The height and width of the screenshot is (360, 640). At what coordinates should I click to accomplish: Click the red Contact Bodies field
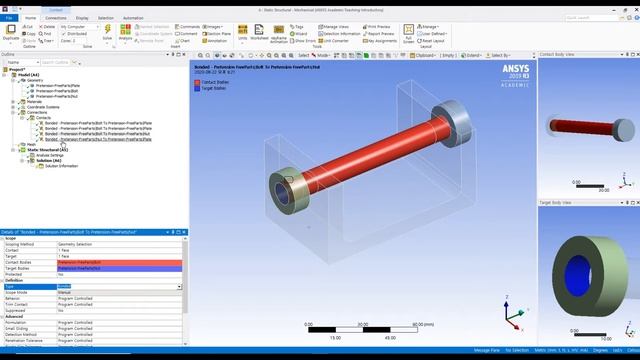pos(120,262)
